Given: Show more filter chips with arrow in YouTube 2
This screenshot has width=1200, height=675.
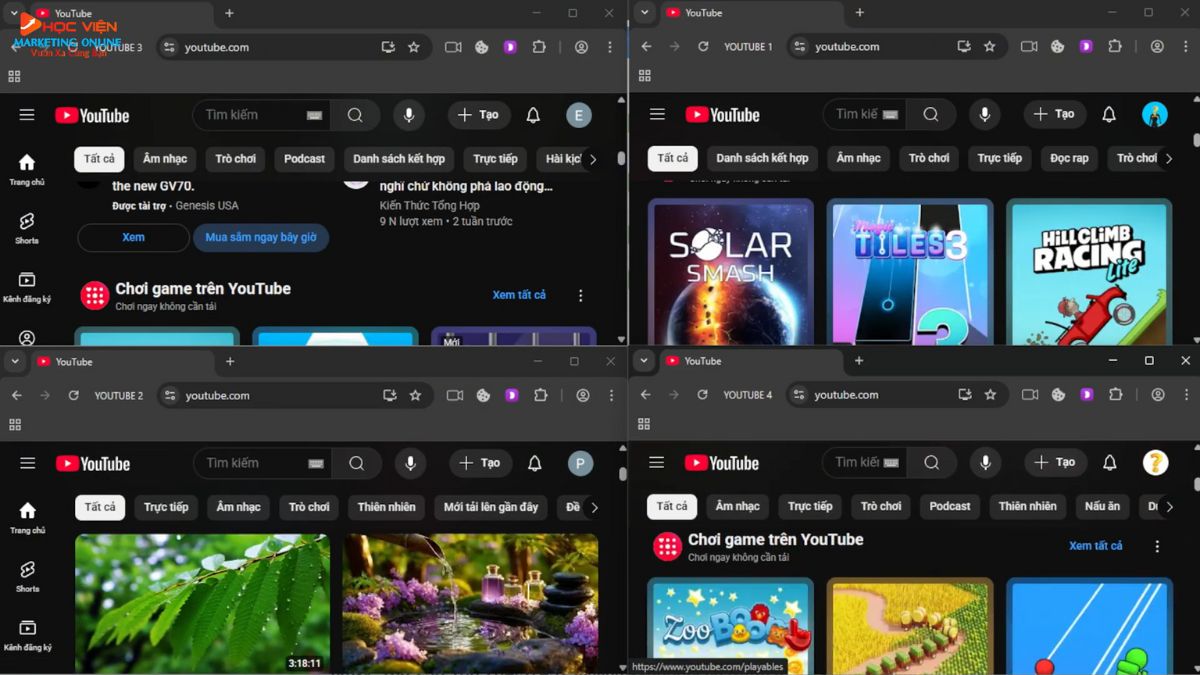Looking at the screenshot, I should (594, 507).
